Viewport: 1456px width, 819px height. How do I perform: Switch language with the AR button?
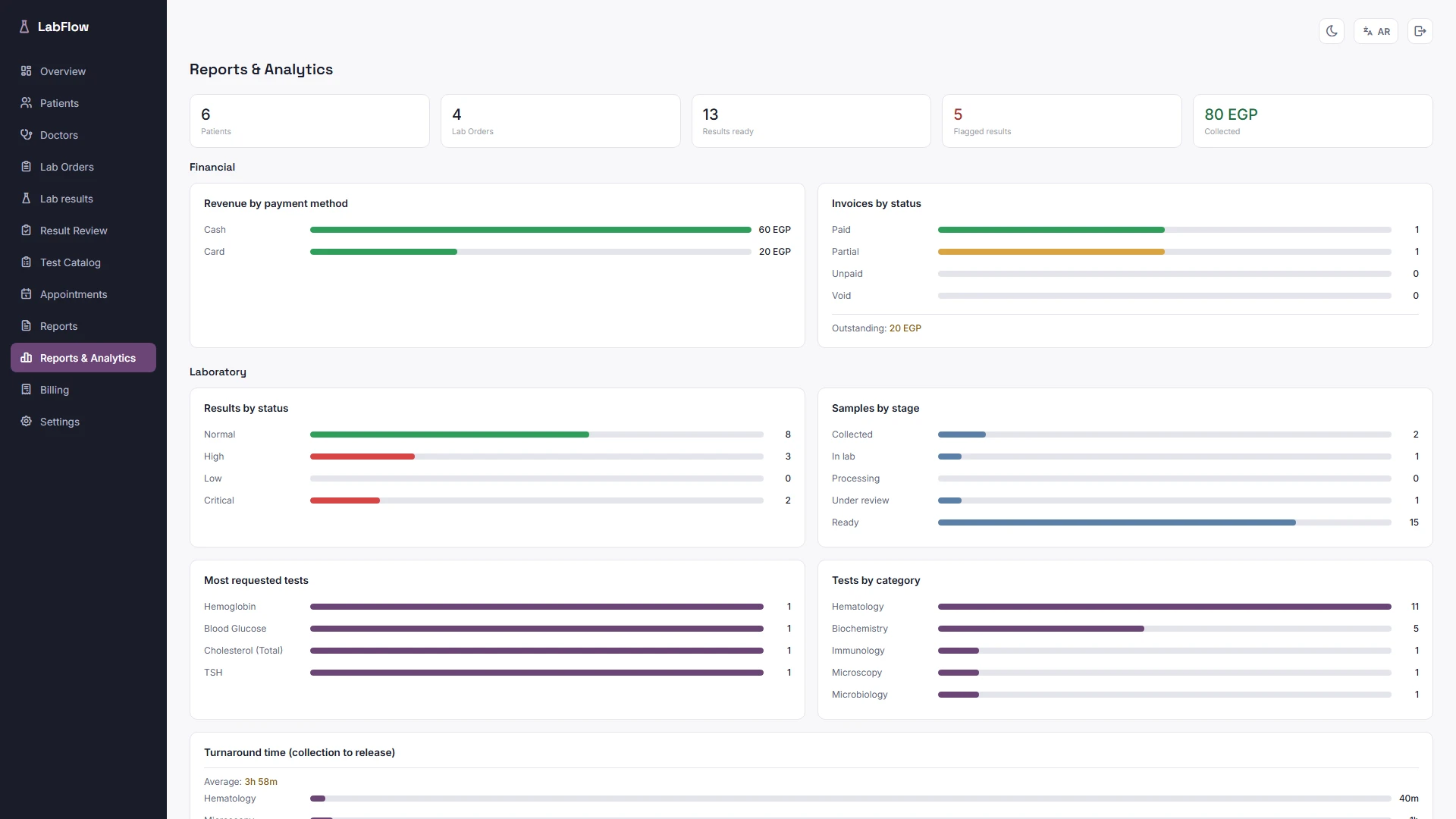click(x=1376, y=31)
